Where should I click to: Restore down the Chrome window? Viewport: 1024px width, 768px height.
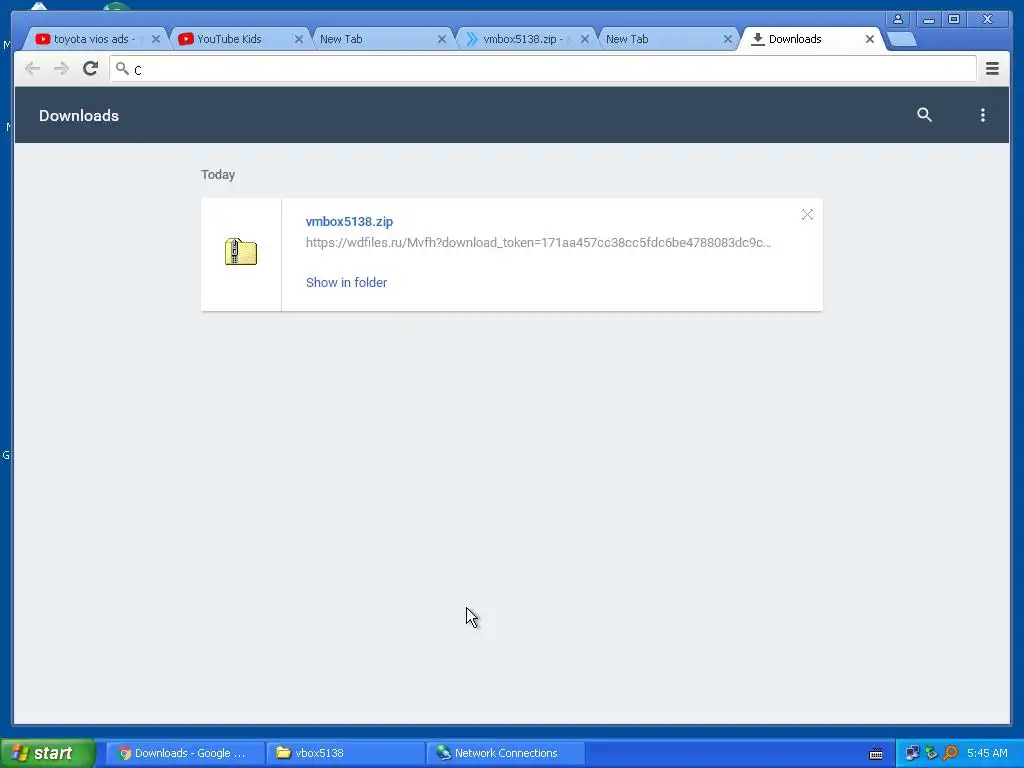pos(954,19)
